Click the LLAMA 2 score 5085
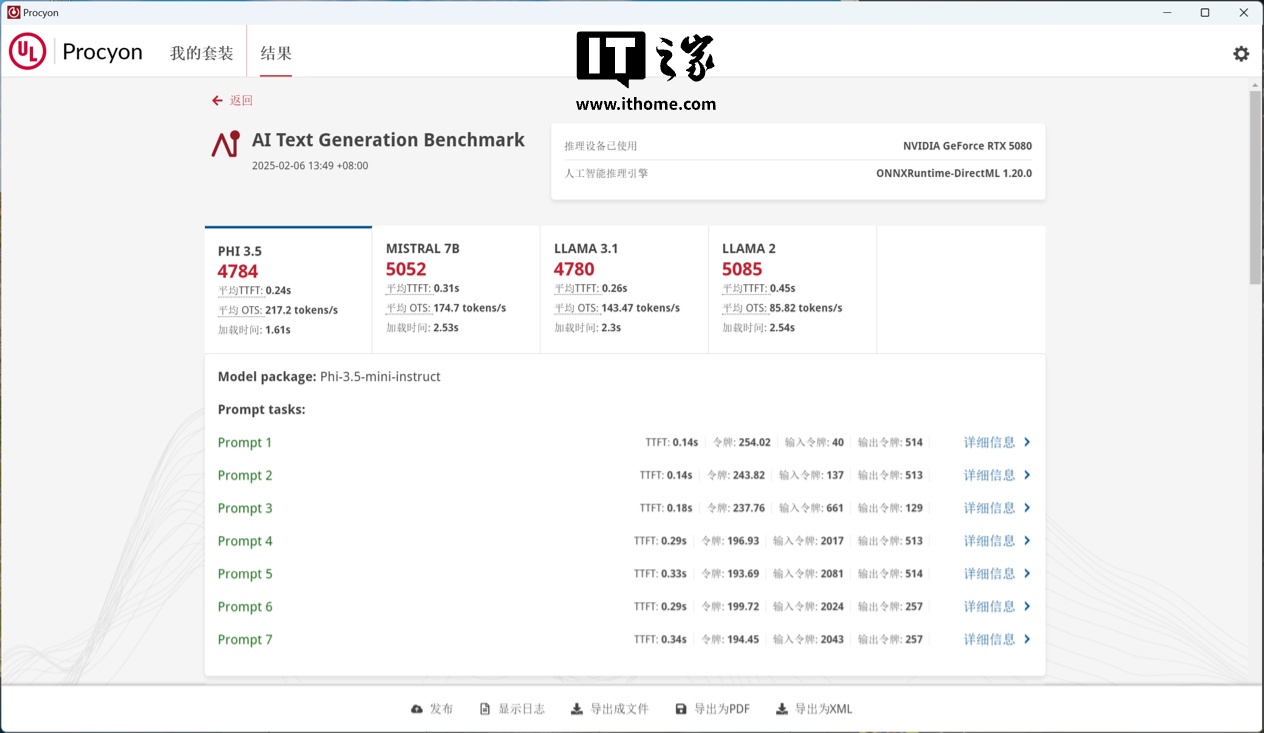1264x733 pixels. (742, 269)
